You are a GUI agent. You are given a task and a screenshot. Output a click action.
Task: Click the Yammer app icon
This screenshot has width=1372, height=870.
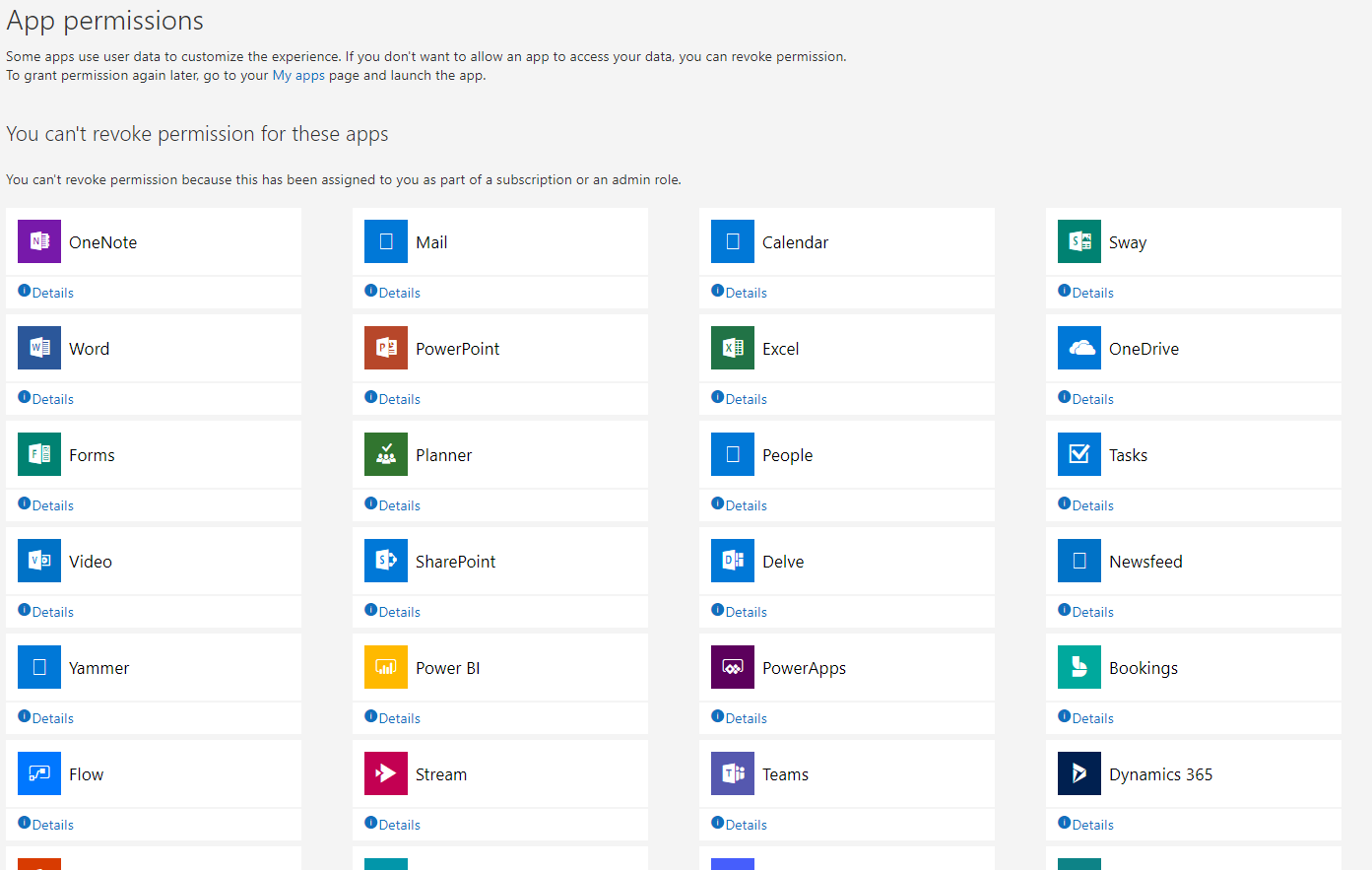pyautogui.click(x=39, y=667)
